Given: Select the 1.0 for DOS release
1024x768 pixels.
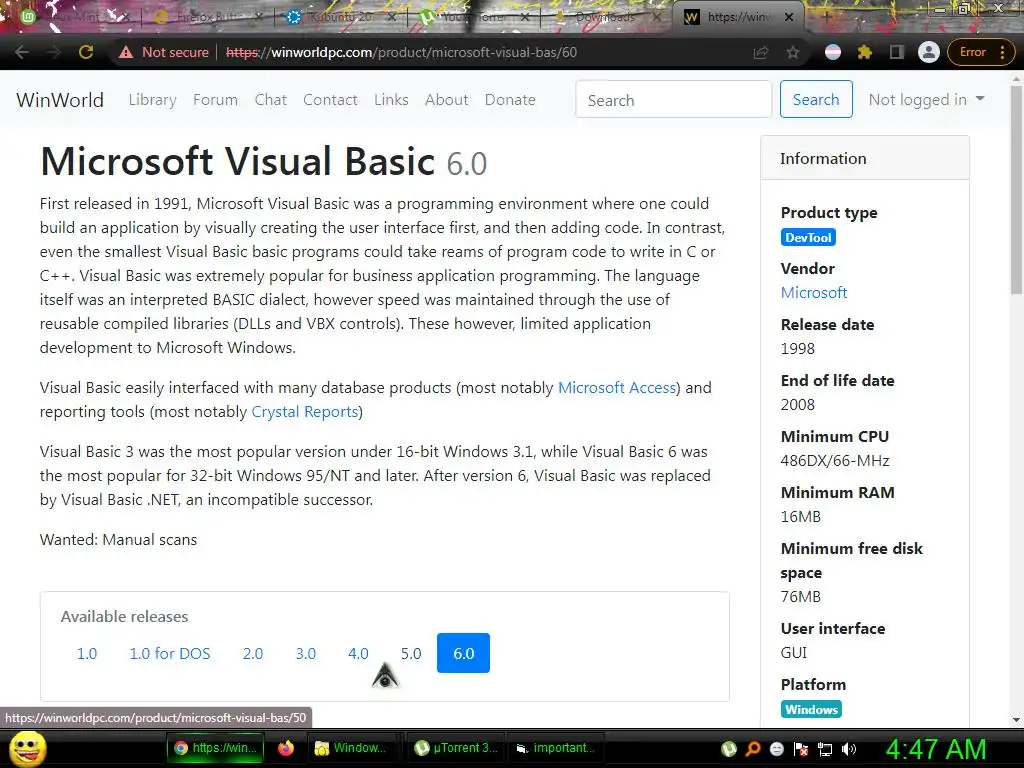Looking at the screenshot, I should point(170,653).
